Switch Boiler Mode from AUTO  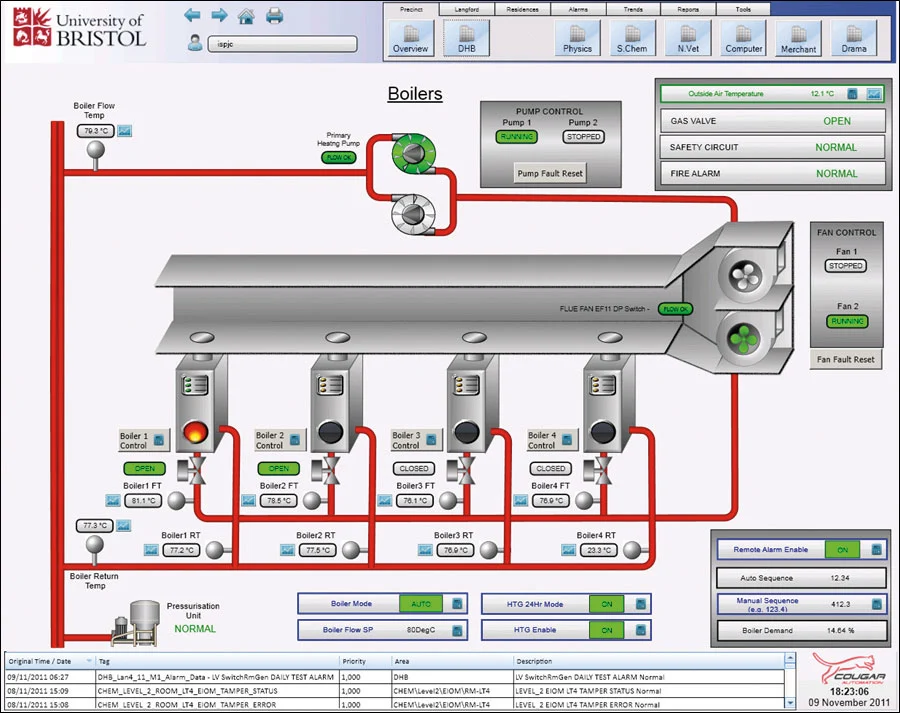click(x=421, y=603)
